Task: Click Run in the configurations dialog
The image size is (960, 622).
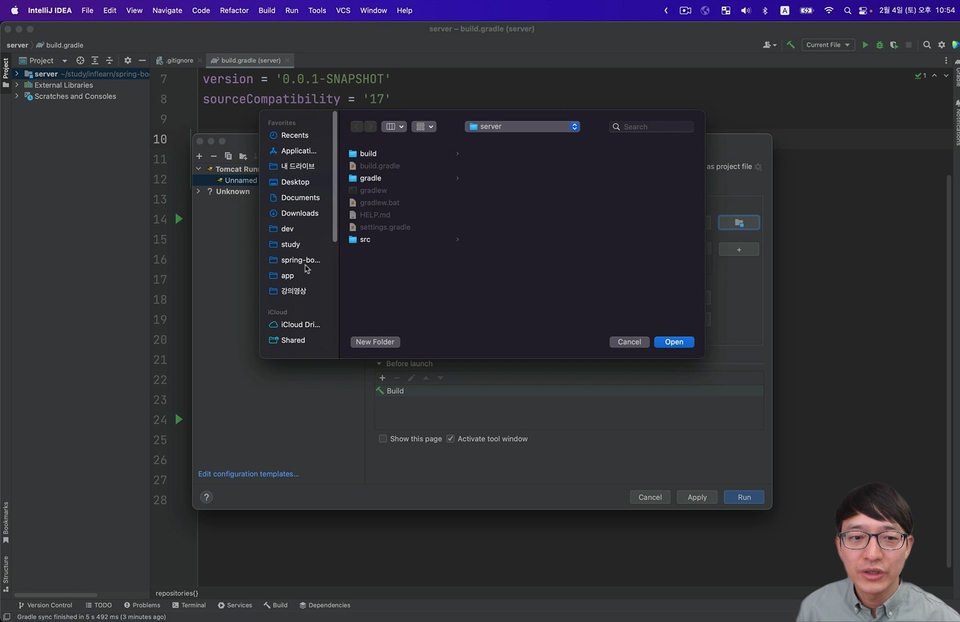Action: click(x=743, y=497)
